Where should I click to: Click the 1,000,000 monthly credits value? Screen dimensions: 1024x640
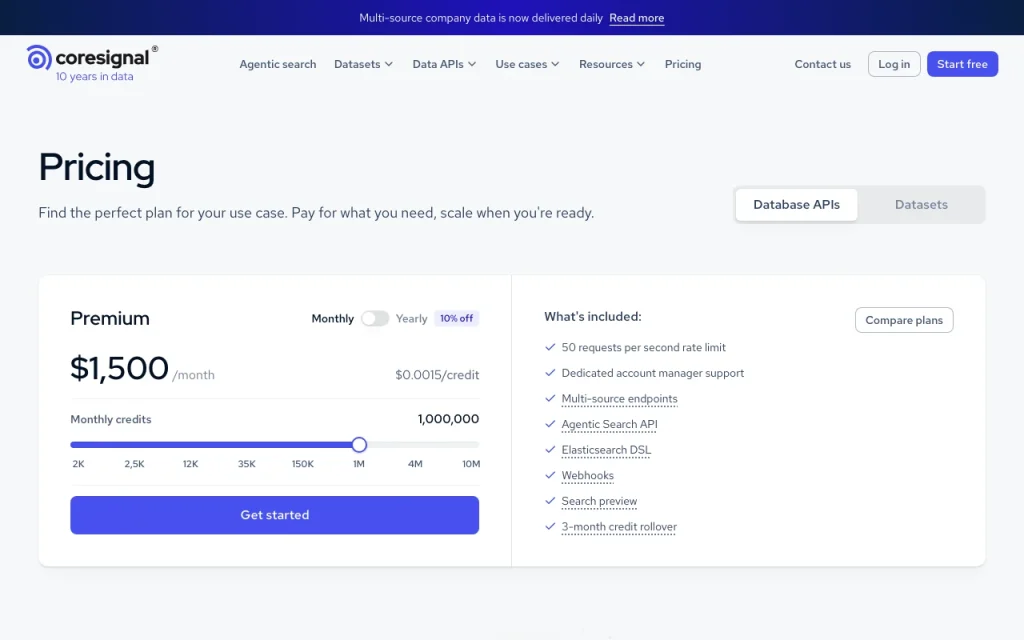pyautogui.click(x=448, y=419)
